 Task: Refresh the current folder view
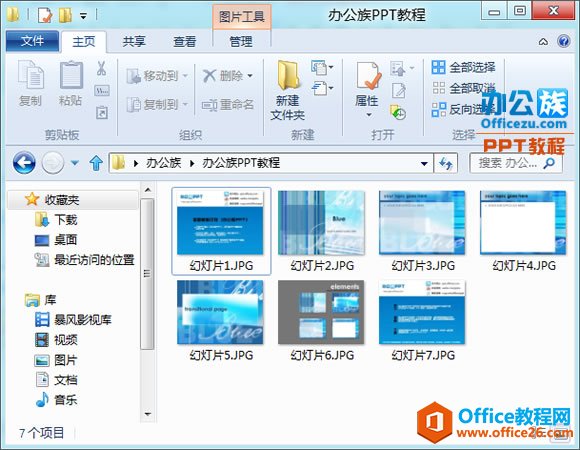tap(446, 163)
